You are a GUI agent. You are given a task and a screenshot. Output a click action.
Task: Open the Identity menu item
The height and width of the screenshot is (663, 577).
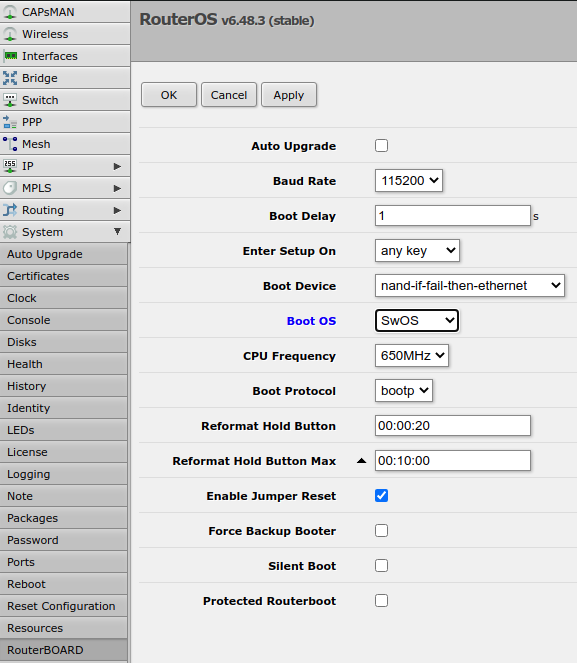[63, 408]
